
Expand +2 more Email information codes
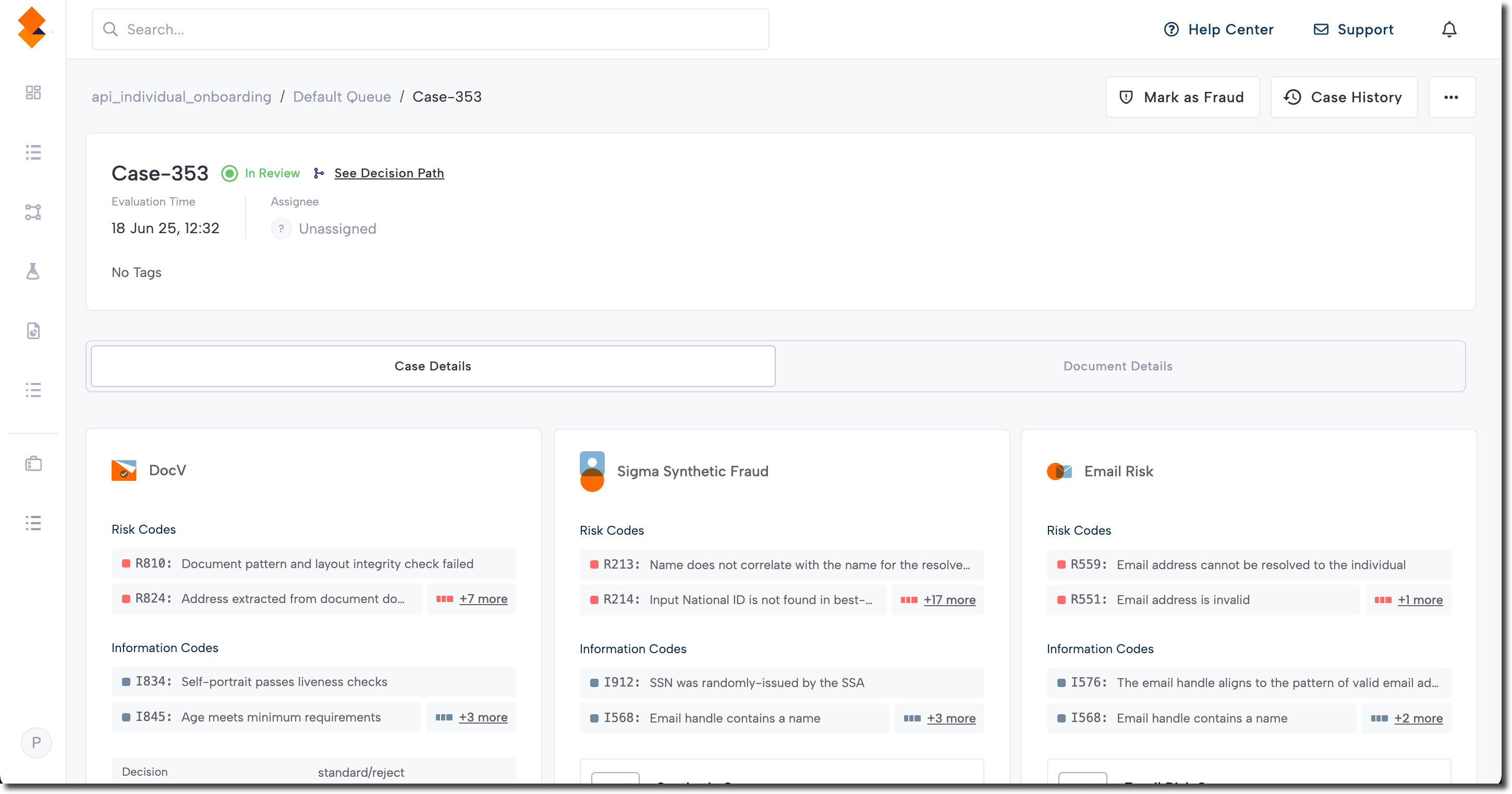pyautogui.click(x=1418, y=718)
